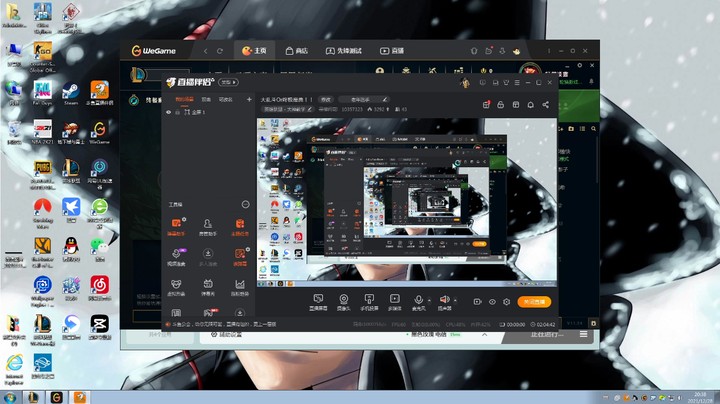Open the barrage show TV icon

pyautogui.click(x=208, y=287)
